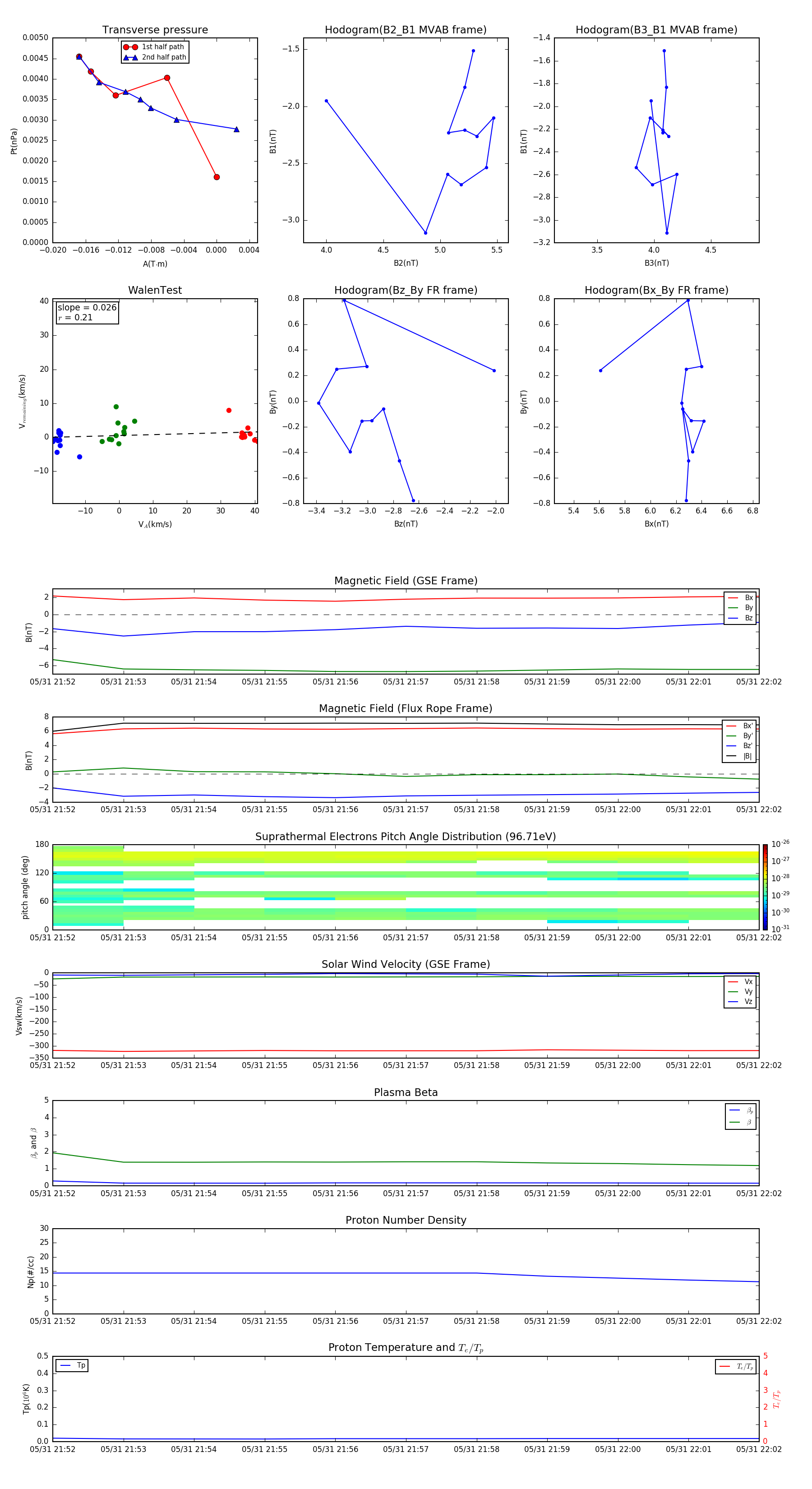Click the colorbar tick labeled 10^-26
The width and height of the screenshot is (812, 1489).
point(780,844)
